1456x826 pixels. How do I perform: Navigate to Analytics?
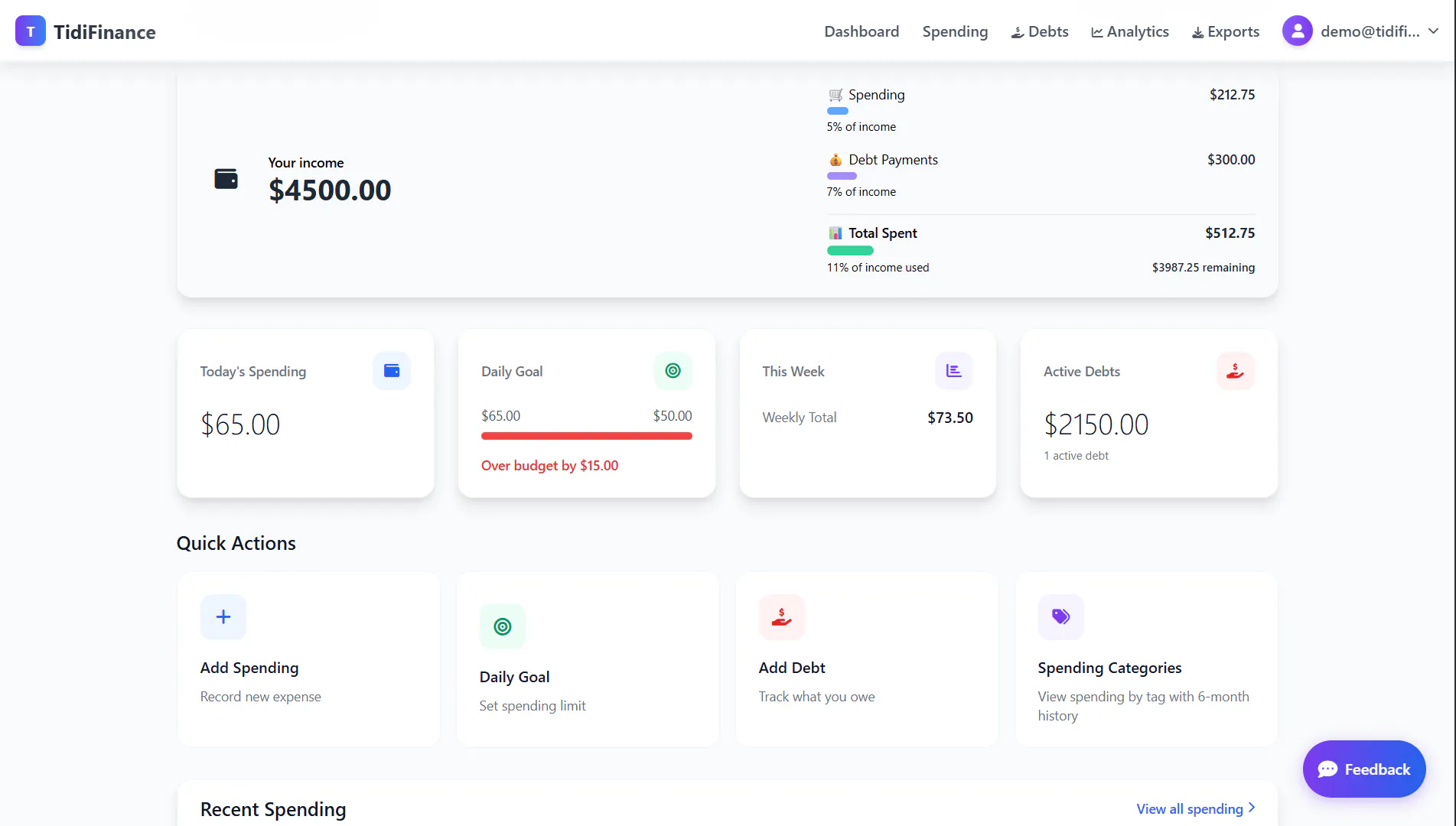pos(1130,31)
